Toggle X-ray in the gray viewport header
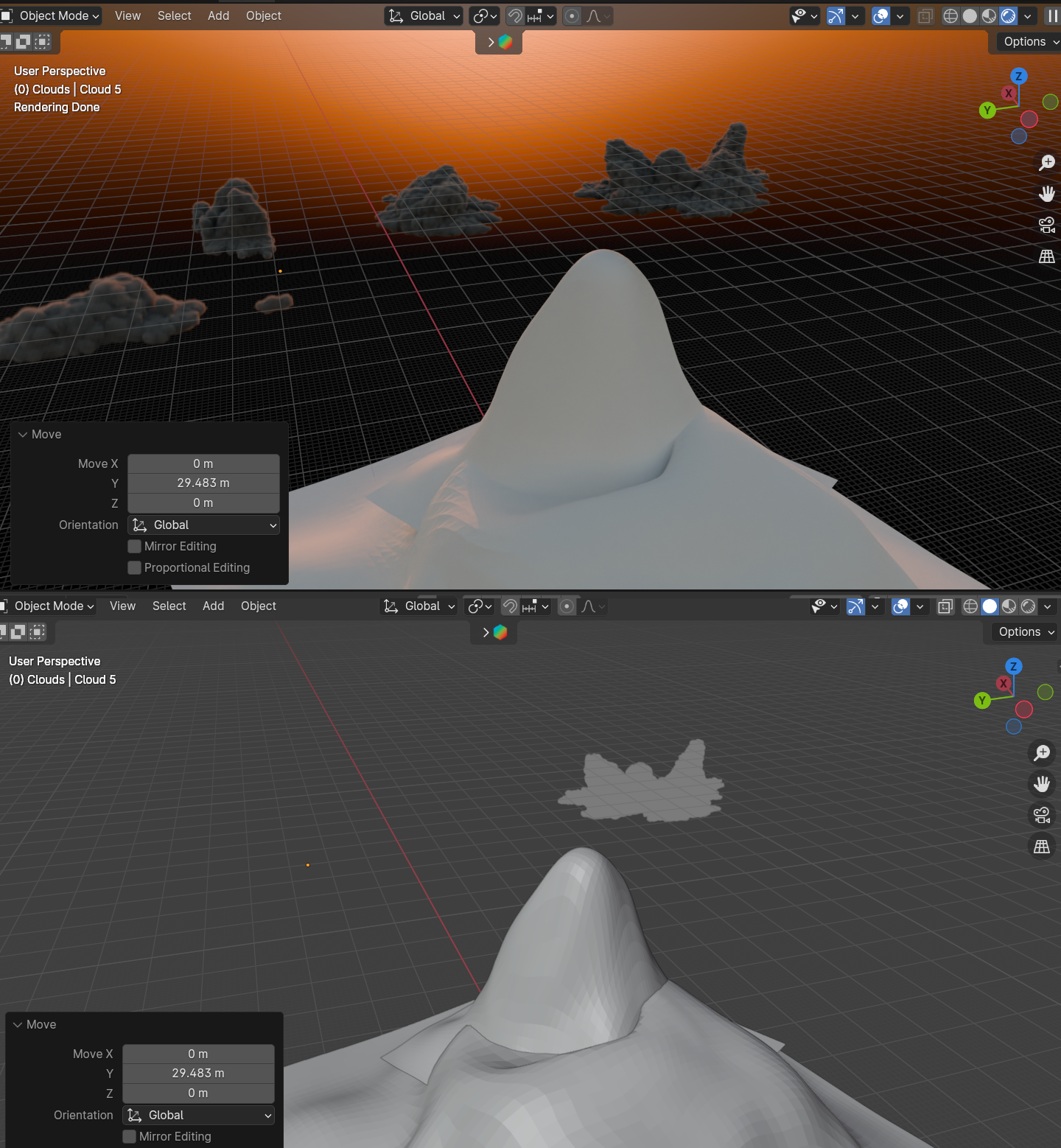 click(945, 606)
